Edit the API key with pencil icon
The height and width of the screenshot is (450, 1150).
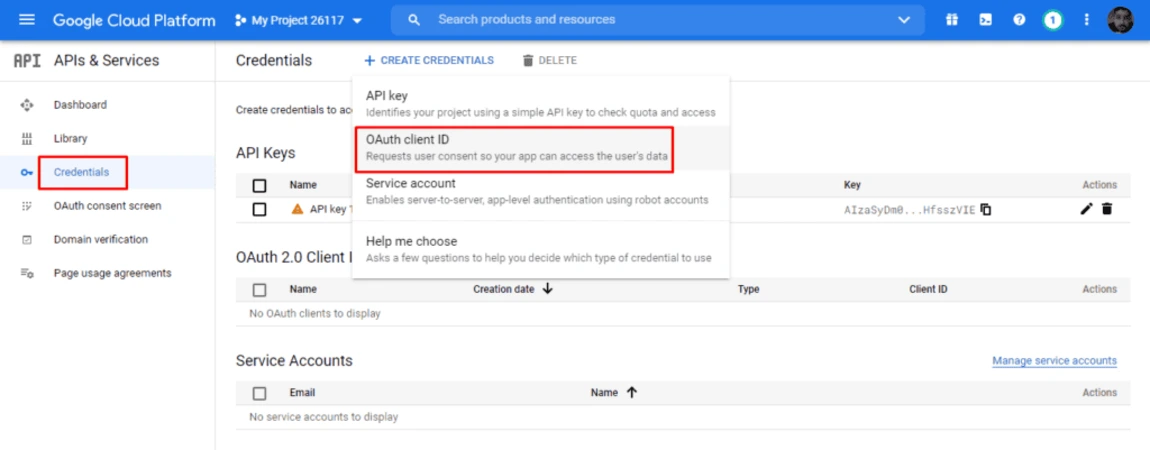tap(1086, 210)
